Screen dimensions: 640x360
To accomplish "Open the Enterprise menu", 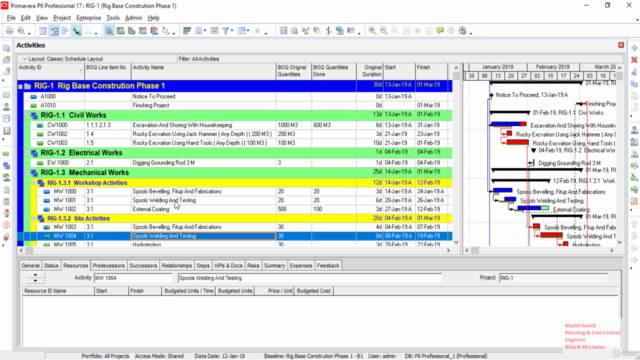I will 89,18.
